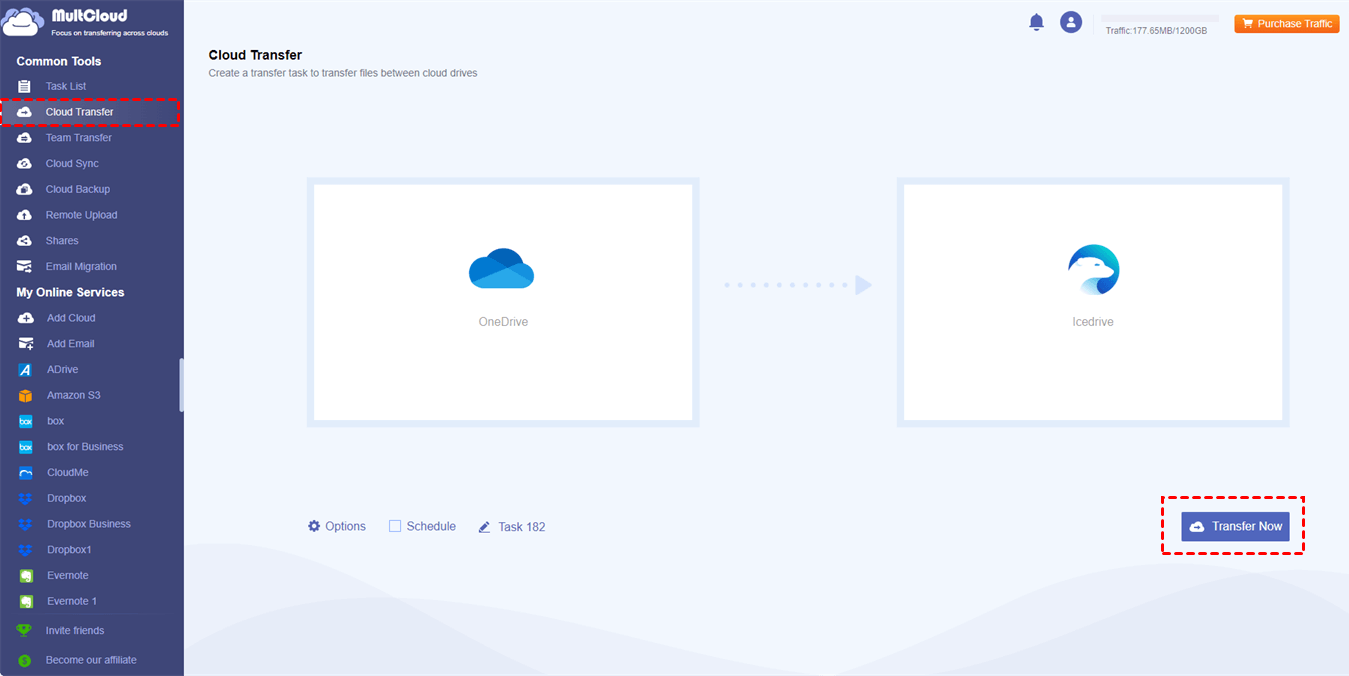The height and width of the screenshot is (676, 1349).
Task: Open the Options settings link
Action: (x=337, y=526)
